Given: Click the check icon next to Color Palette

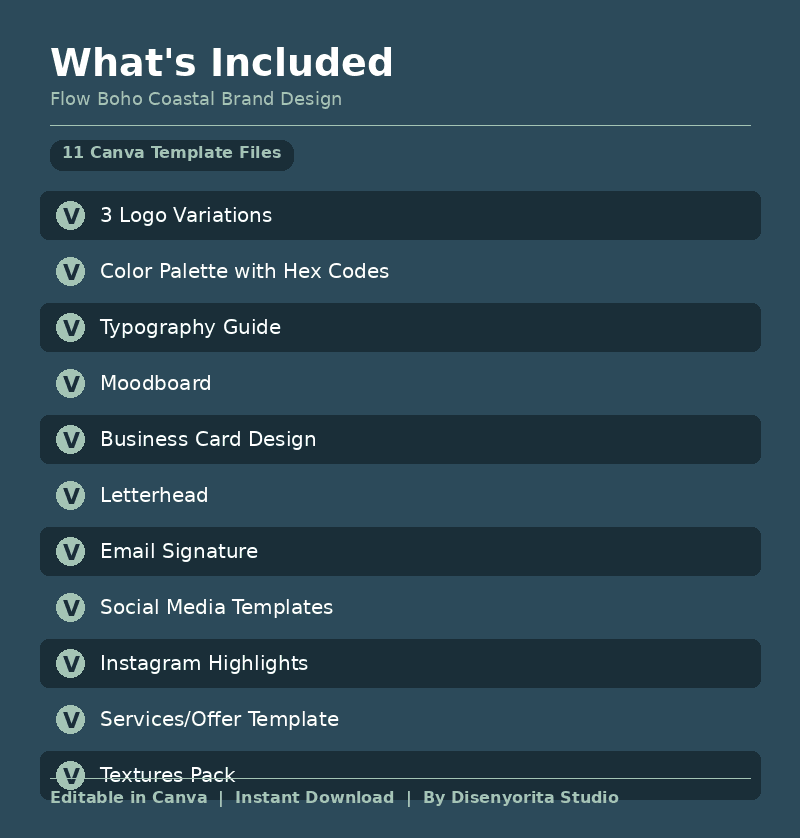Looking at the screenshot, I should point(70,271).
